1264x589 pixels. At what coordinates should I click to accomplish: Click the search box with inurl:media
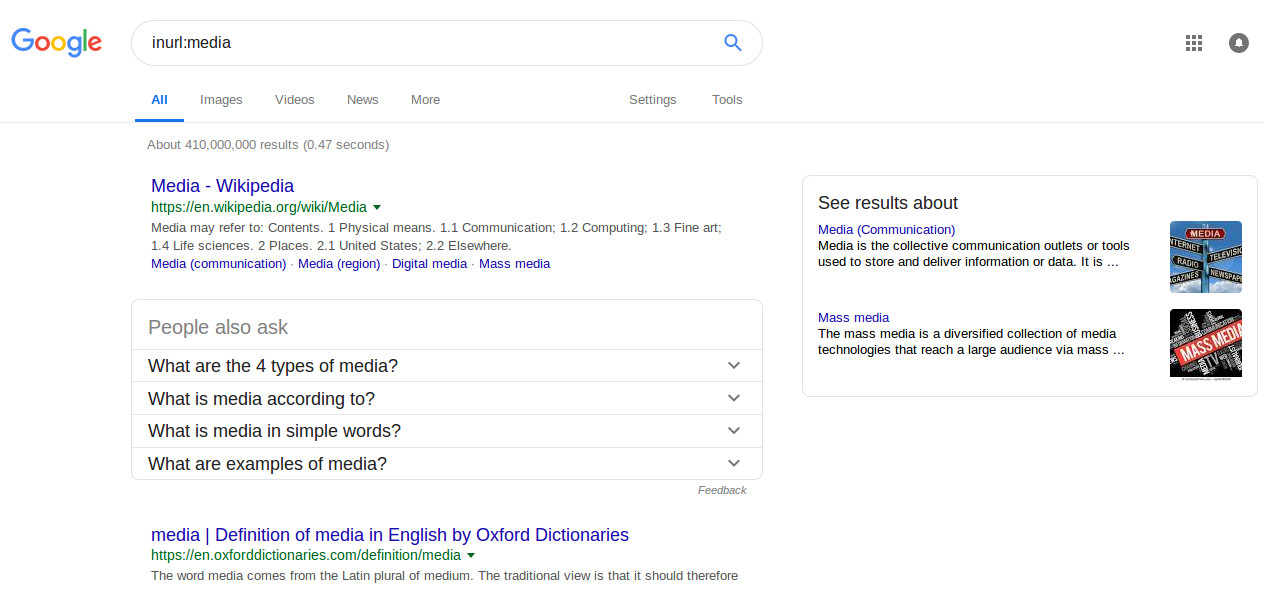[x=446, y=43]
